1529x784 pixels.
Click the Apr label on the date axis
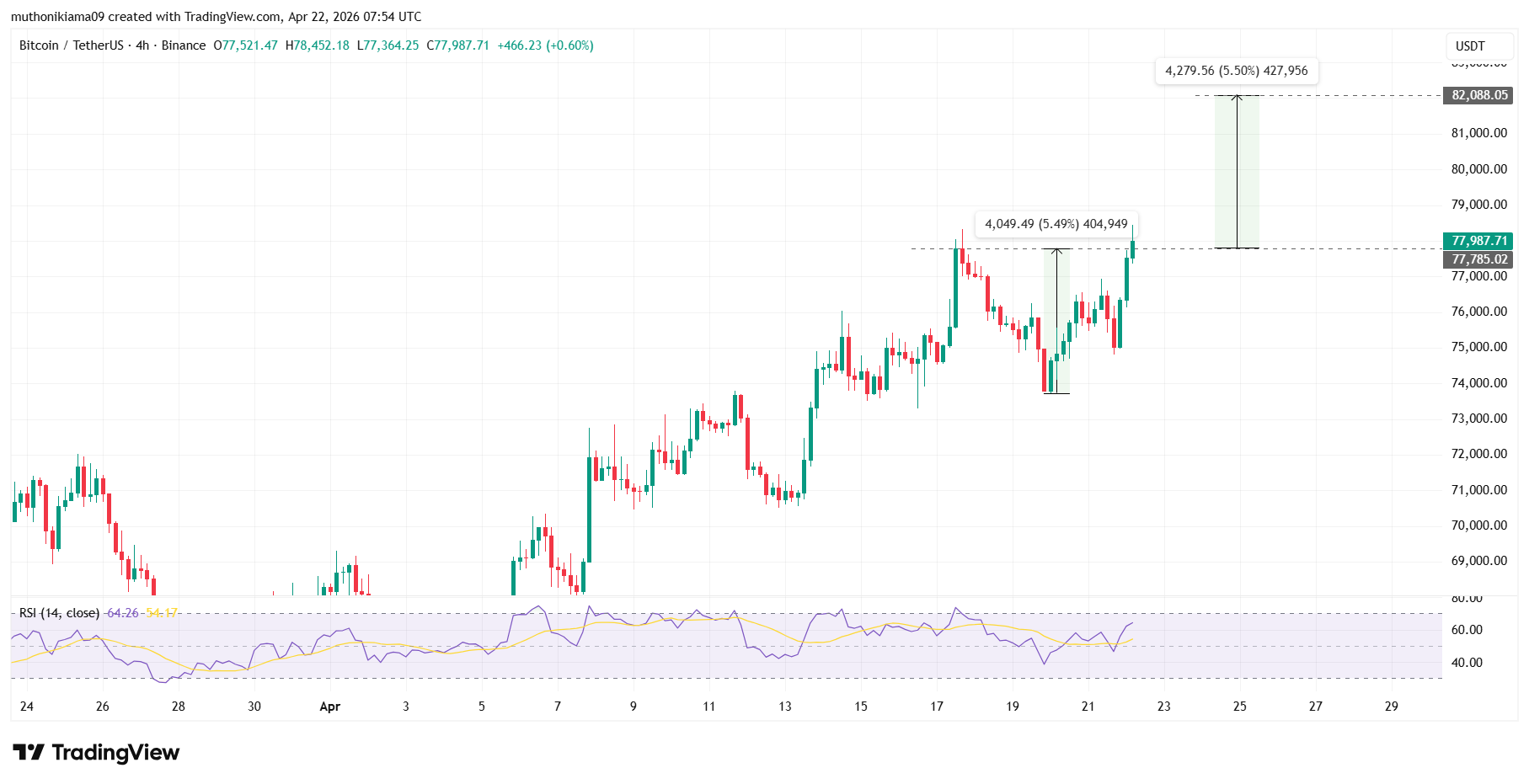click(330, 707)
